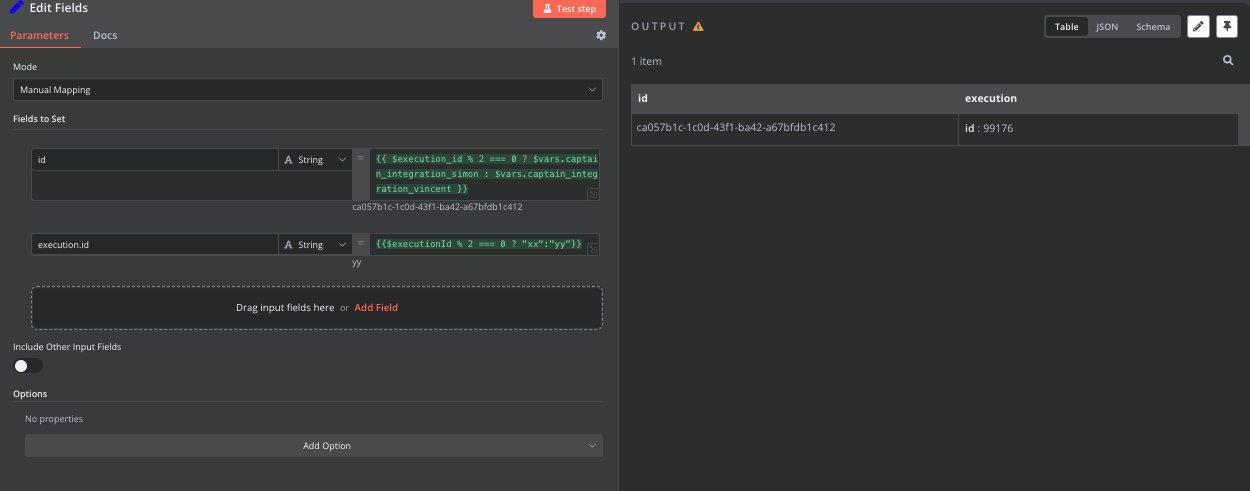Search the output with magnifier icon

tap(1228, 61)
